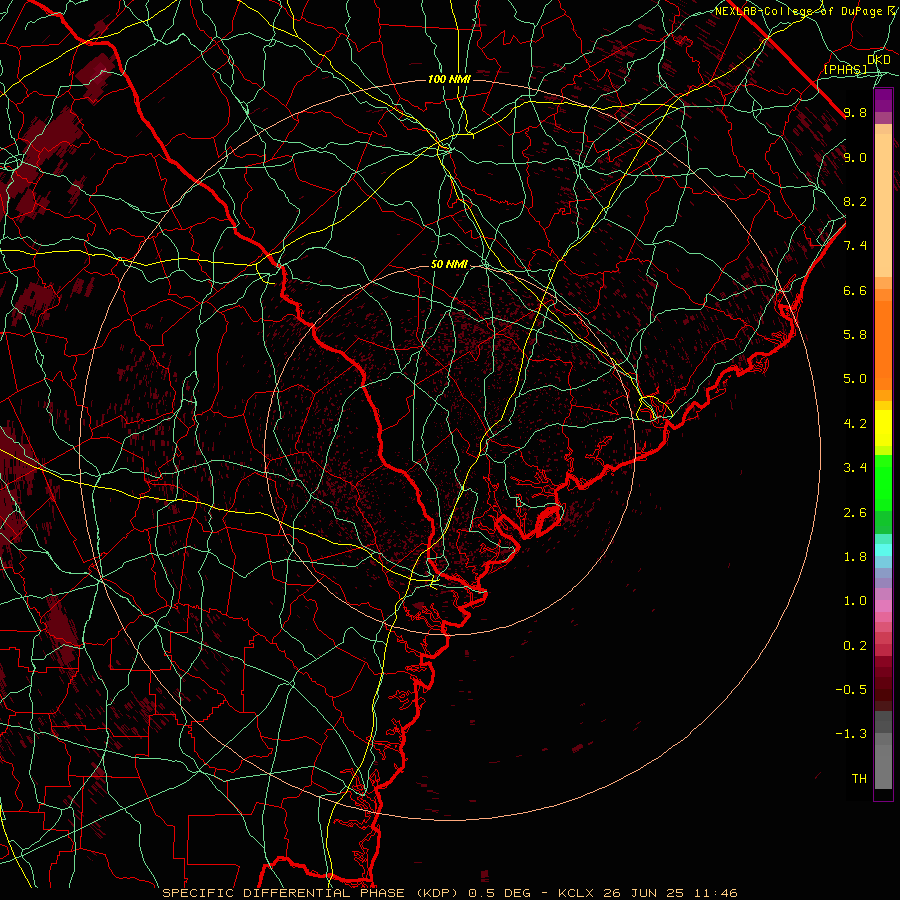Viewport: 900px width, 900px height.
Task: Click the 1.8 scale value
Action: [x=855, y=557]
